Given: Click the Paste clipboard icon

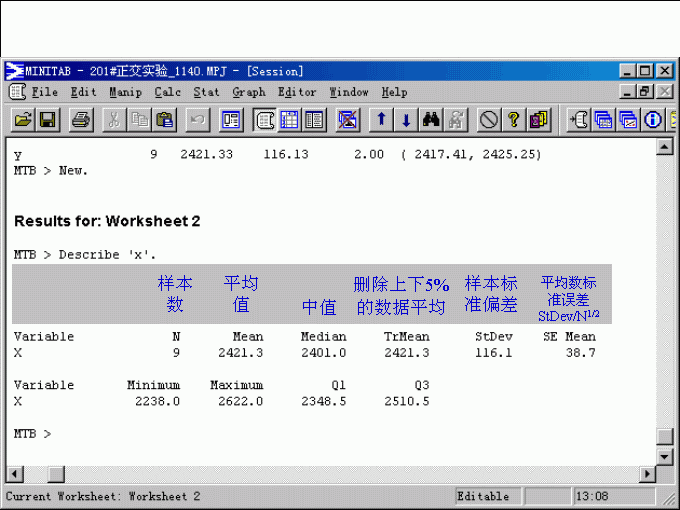Looking at the screenshot, I should pyautogui.click(x=165, y=120).
